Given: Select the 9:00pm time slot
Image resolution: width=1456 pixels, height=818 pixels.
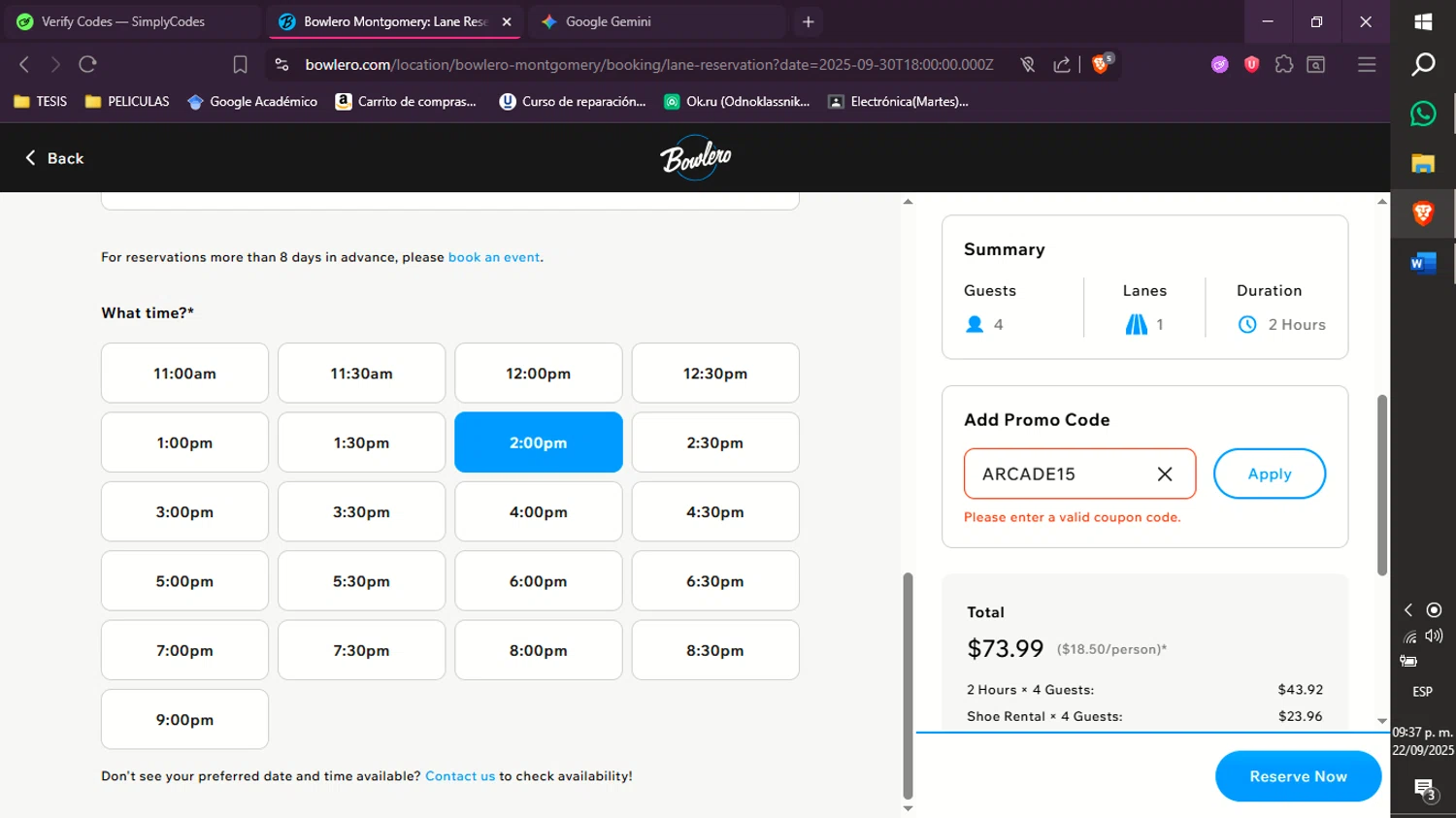Looking at the screenshot, I should coord(184,719).
